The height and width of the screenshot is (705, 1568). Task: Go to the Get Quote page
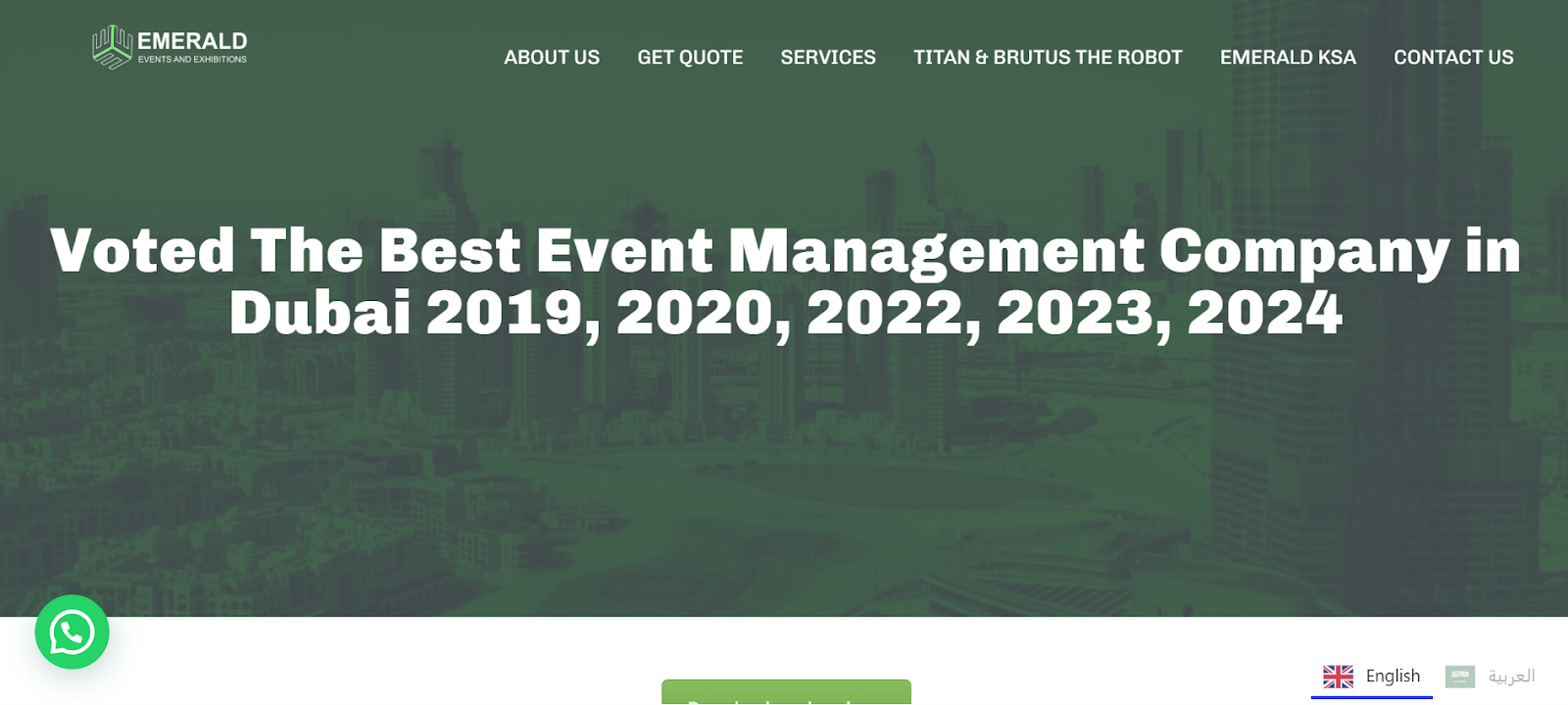[x=690, y=58]
